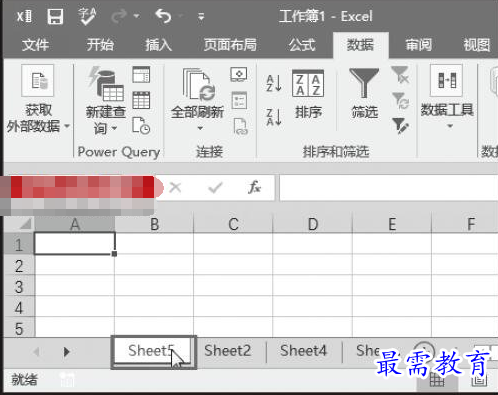Switch to the 开始 ribbon tab
Image resolution: width=498 pixels, height=395 pixels.
[x=100, y=45]
